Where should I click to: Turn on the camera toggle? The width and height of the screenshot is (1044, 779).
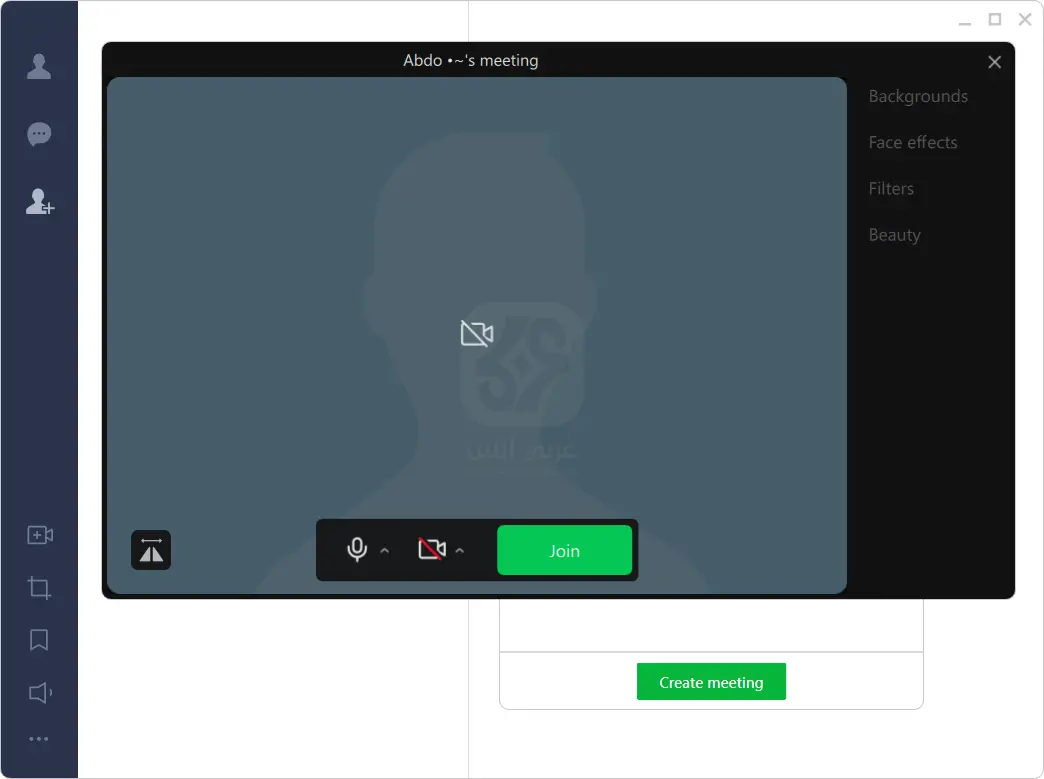pyautogui.click(x=431, y=550)
